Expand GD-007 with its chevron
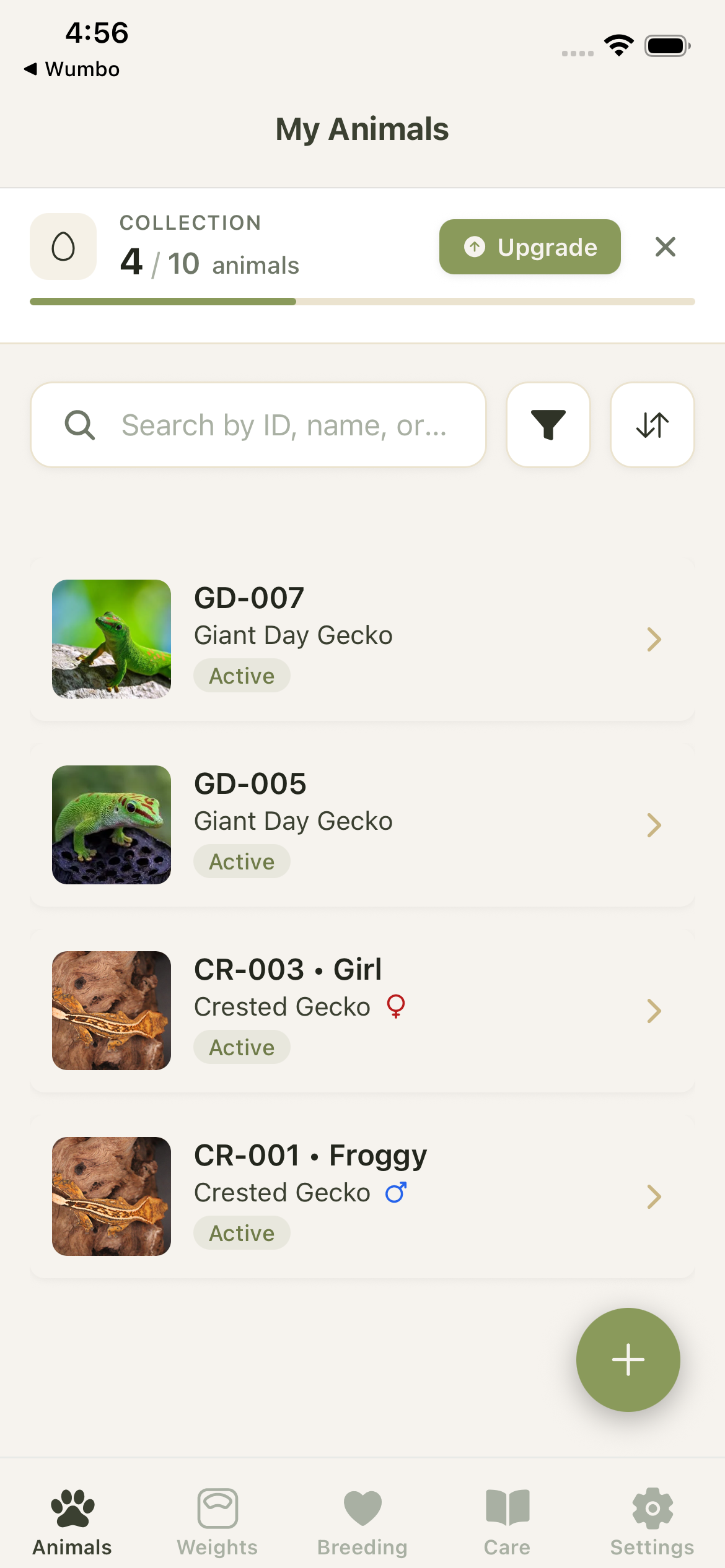Screen dimensions: 725x1568 pos(654,639)
